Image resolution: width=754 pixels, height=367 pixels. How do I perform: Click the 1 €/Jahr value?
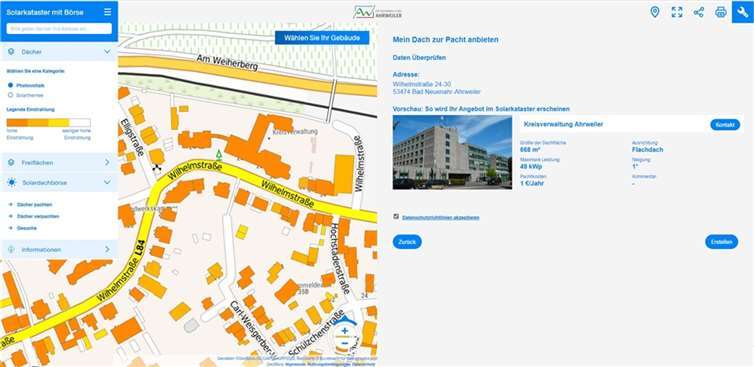[x=532, y=183]
